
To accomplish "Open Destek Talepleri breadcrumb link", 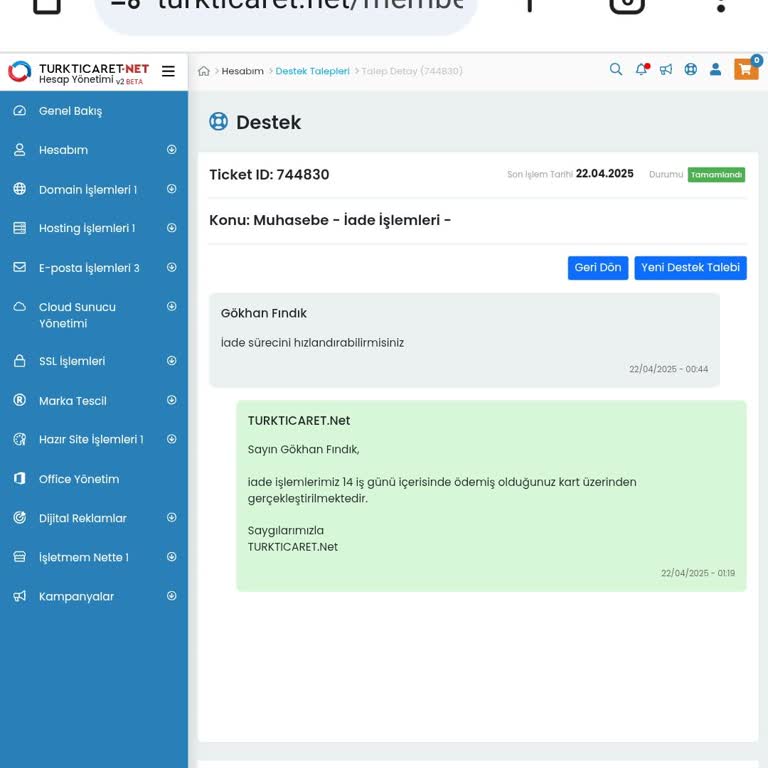I will 312,71.
